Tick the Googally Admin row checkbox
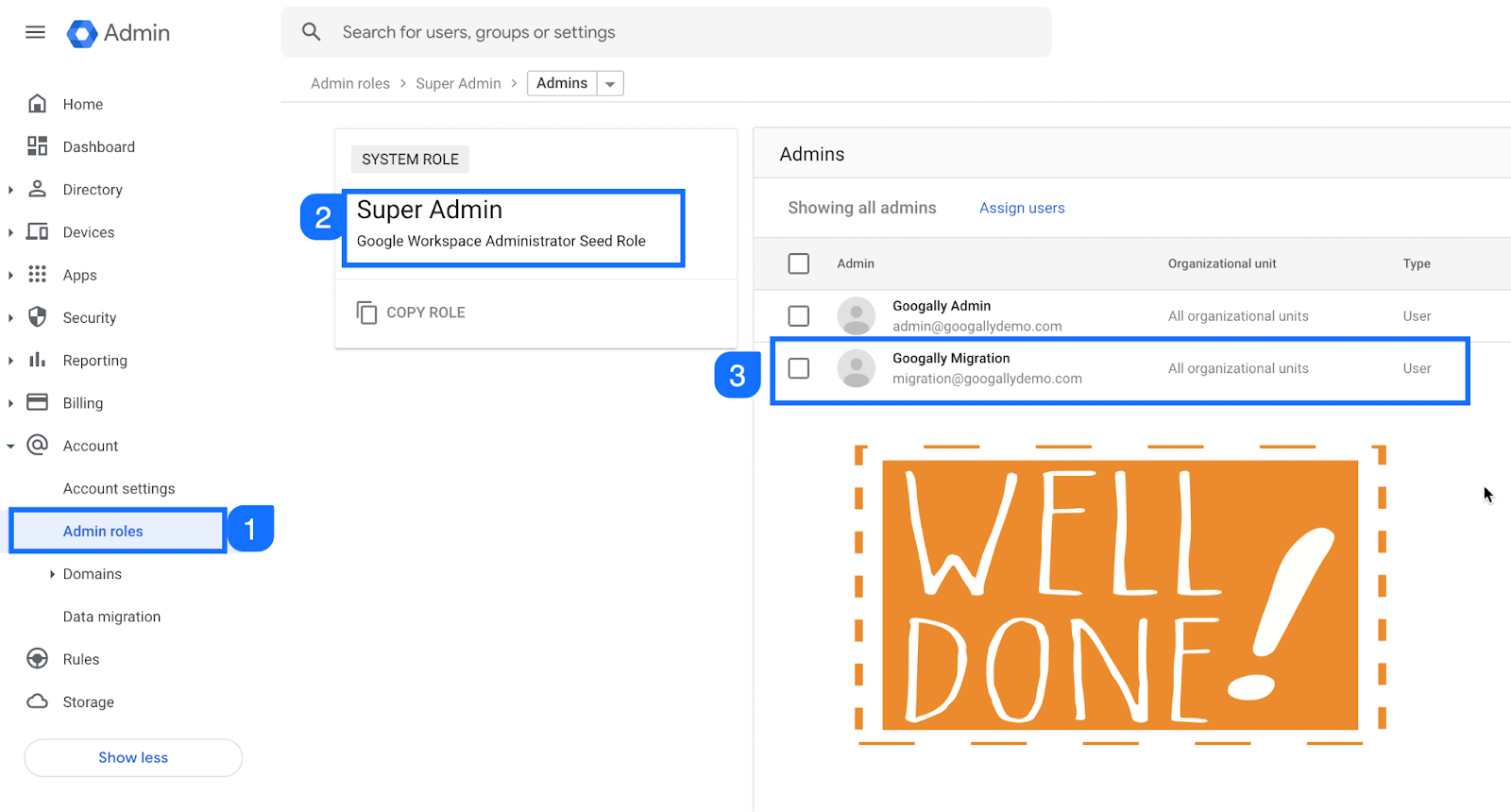This screenshot has height=812, width=1511. [799, 315]
